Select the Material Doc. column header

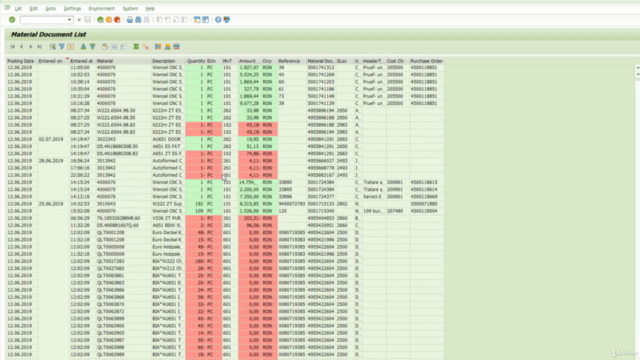[x=320, y=61]
